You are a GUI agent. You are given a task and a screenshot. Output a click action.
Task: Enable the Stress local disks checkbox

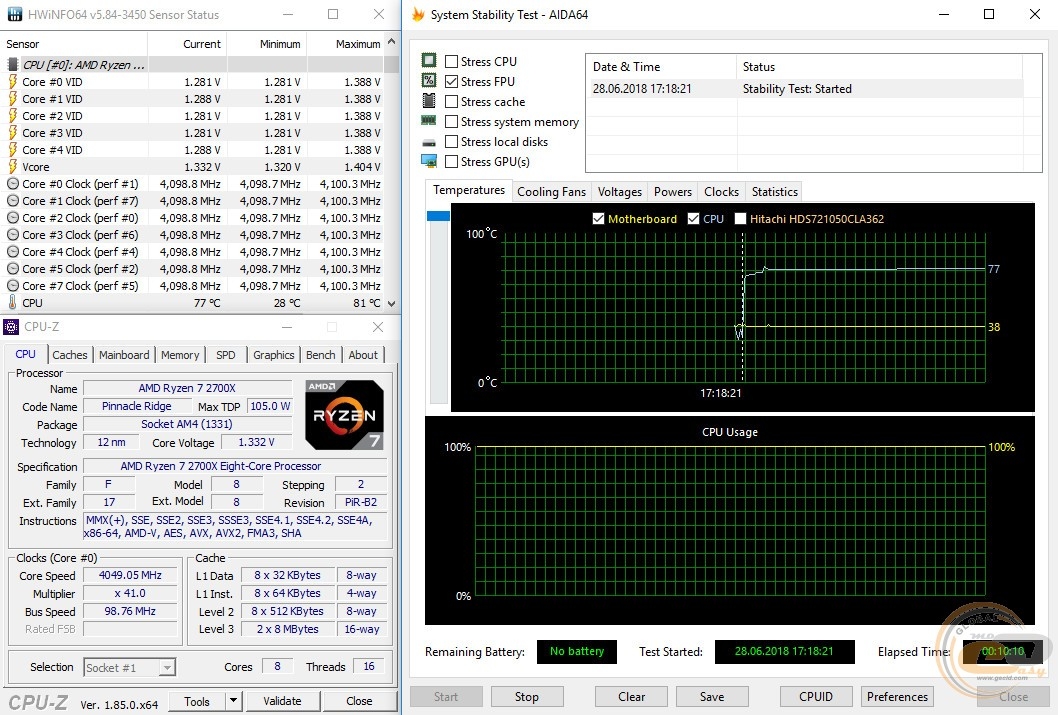pyautogui.click(x=451, y=142)
